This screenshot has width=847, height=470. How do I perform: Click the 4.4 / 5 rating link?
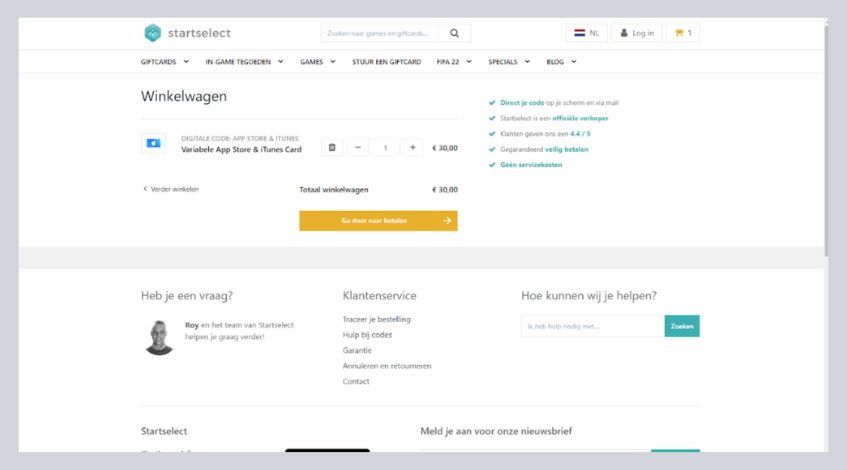coord(580,134)
